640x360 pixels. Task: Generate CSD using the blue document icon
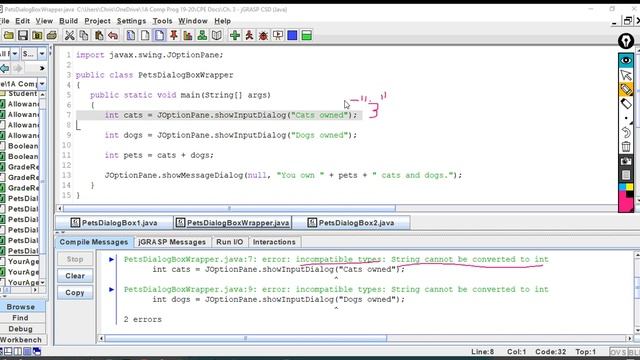(131, 36)
